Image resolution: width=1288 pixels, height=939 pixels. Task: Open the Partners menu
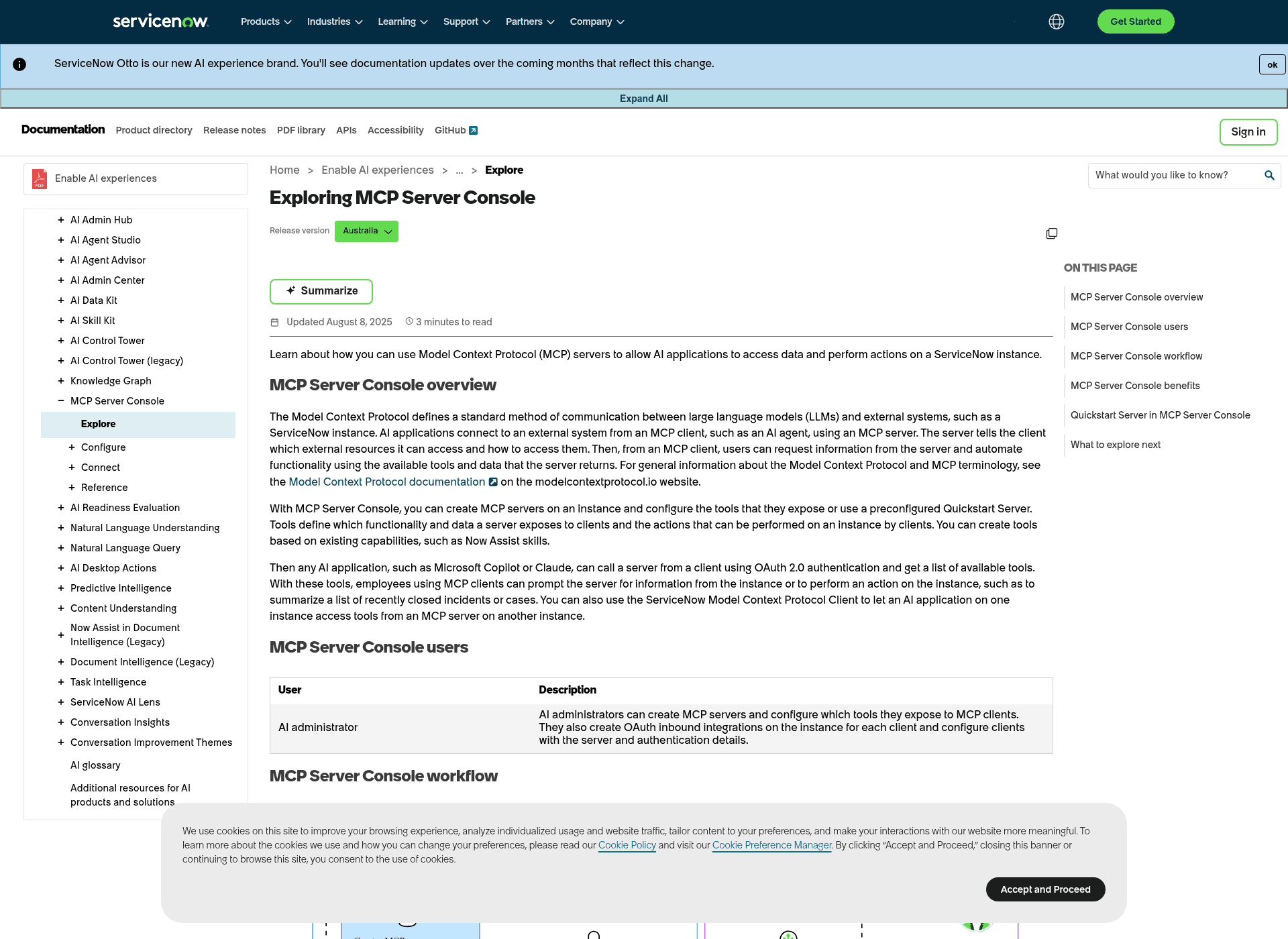530,21
